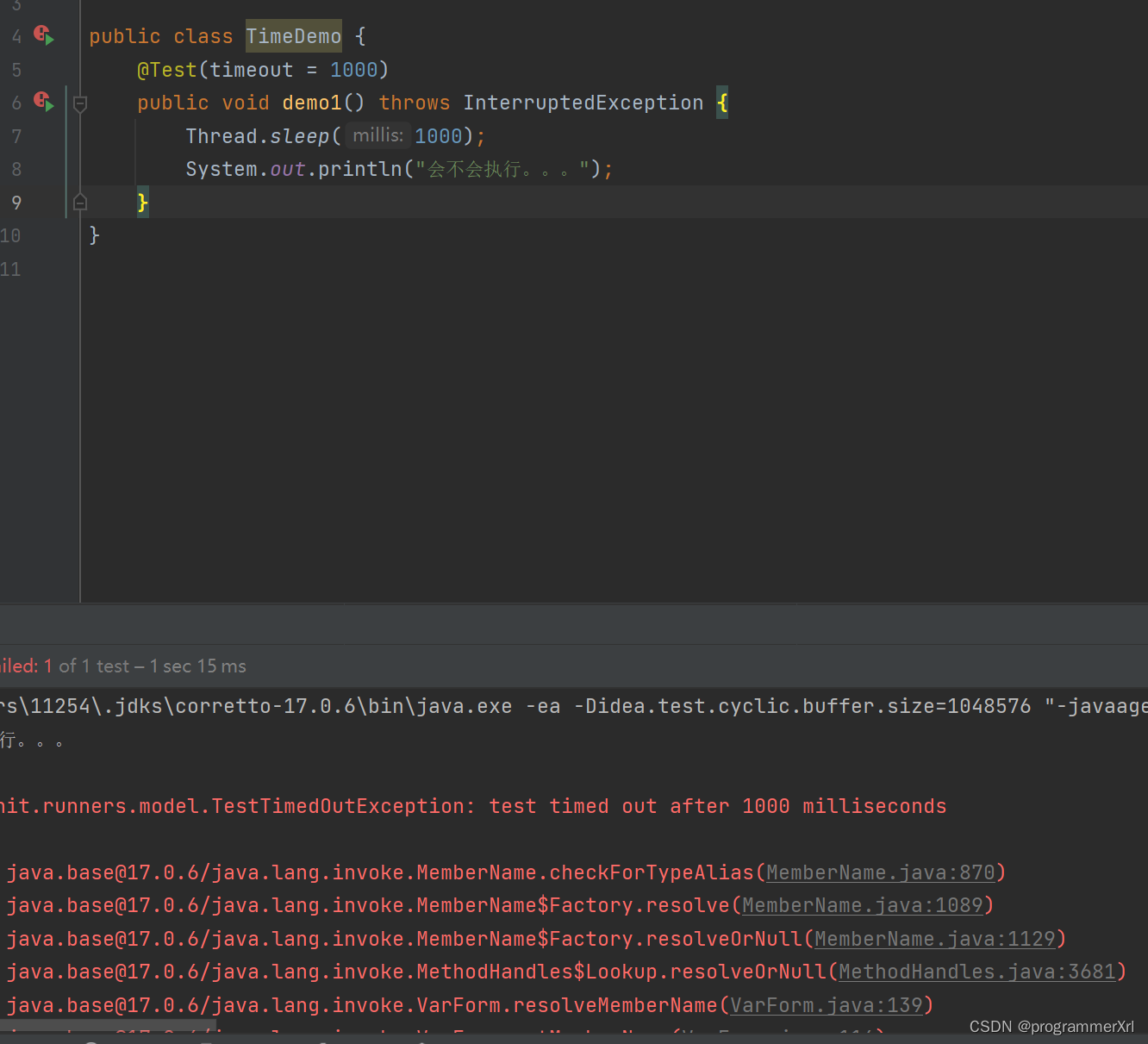Select line number 10 in the gutter
Image resolution: width=1148 pixels, height=1044 pixels.
coord(10,235)
